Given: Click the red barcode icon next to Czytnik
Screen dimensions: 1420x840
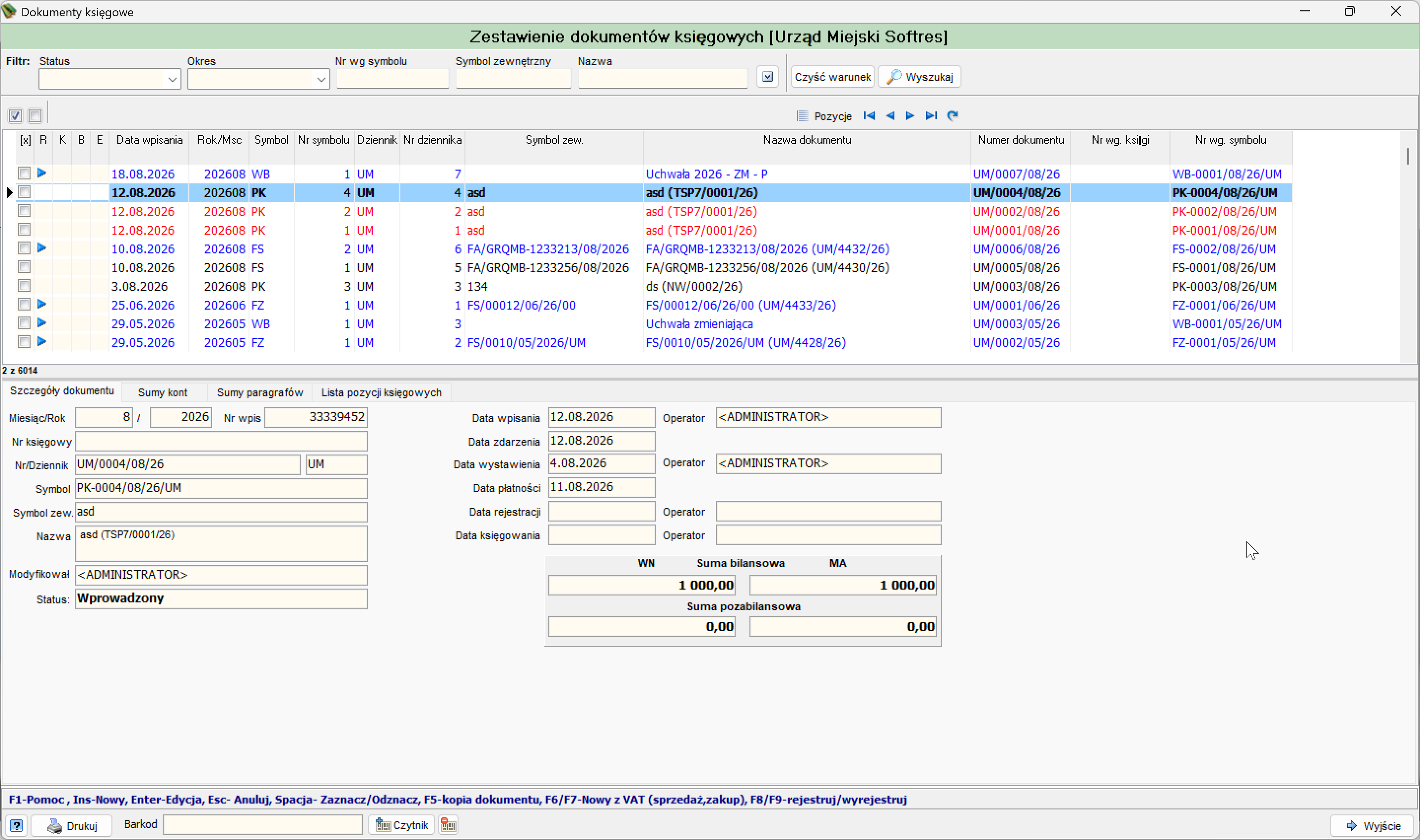Looking at the screenshot, I should click(x=448, y=825).
